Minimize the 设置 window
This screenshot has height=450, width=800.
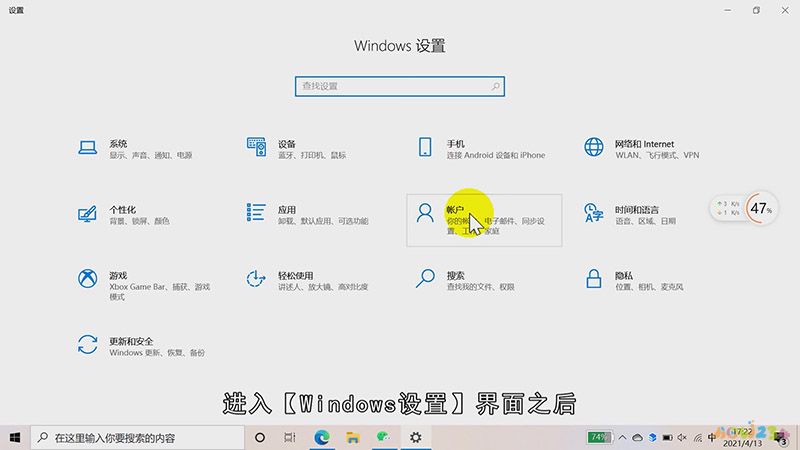pos(728,10)
